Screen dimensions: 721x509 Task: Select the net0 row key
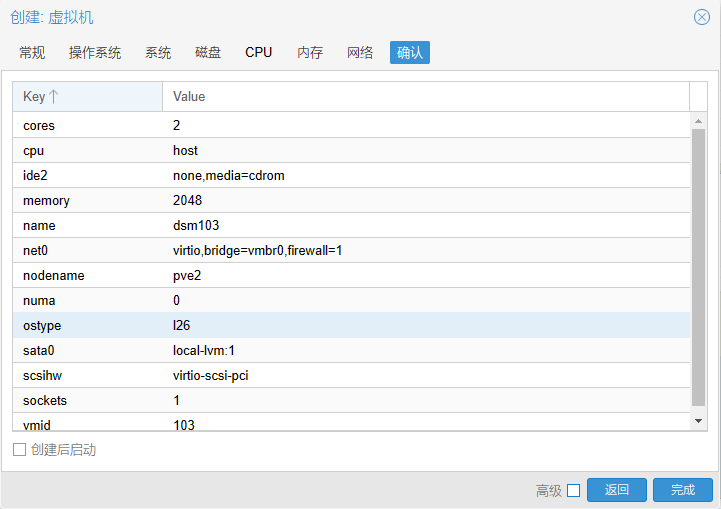[35, 251]
